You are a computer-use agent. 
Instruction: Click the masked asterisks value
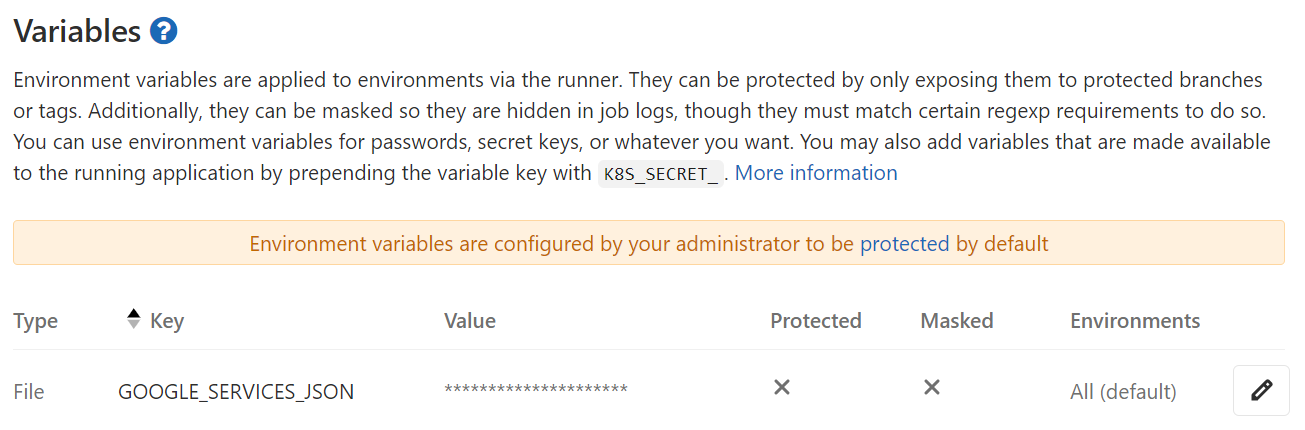(536, 389)
